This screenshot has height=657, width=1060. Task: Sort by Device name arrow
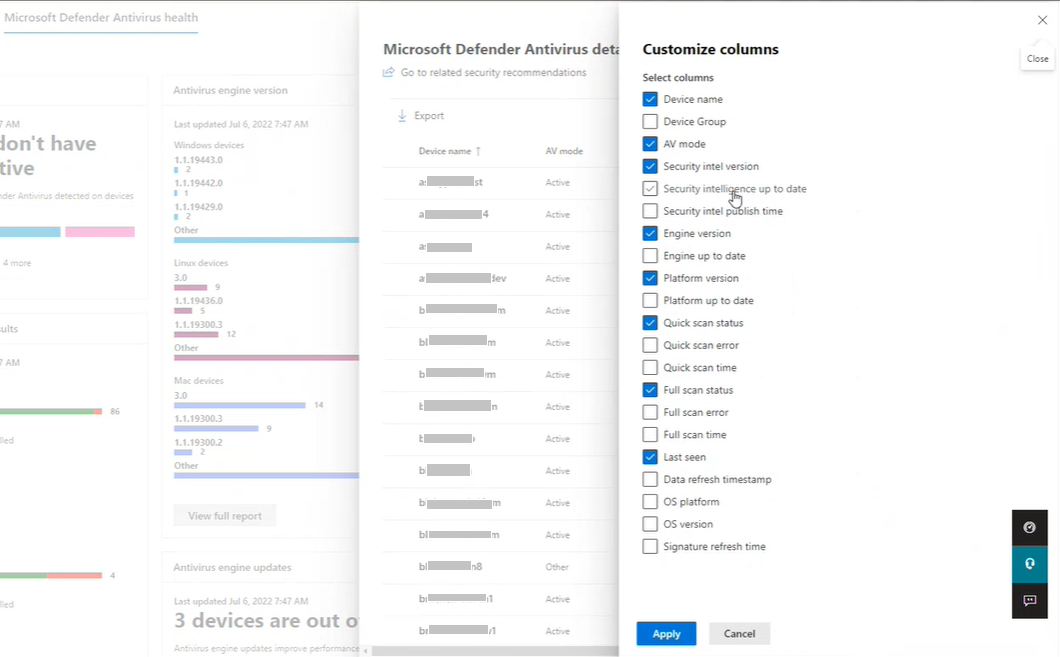tap(478, 151)
